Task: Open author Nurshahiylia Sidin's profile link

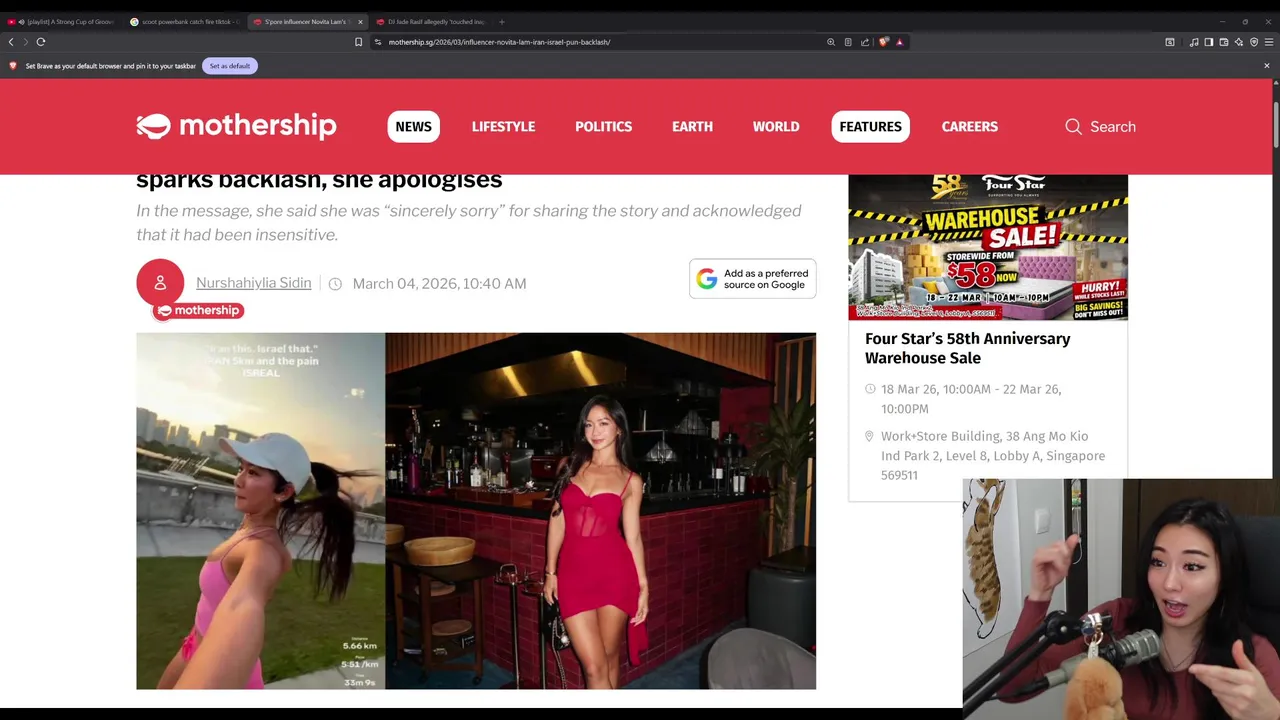Action: coord(253,283)
